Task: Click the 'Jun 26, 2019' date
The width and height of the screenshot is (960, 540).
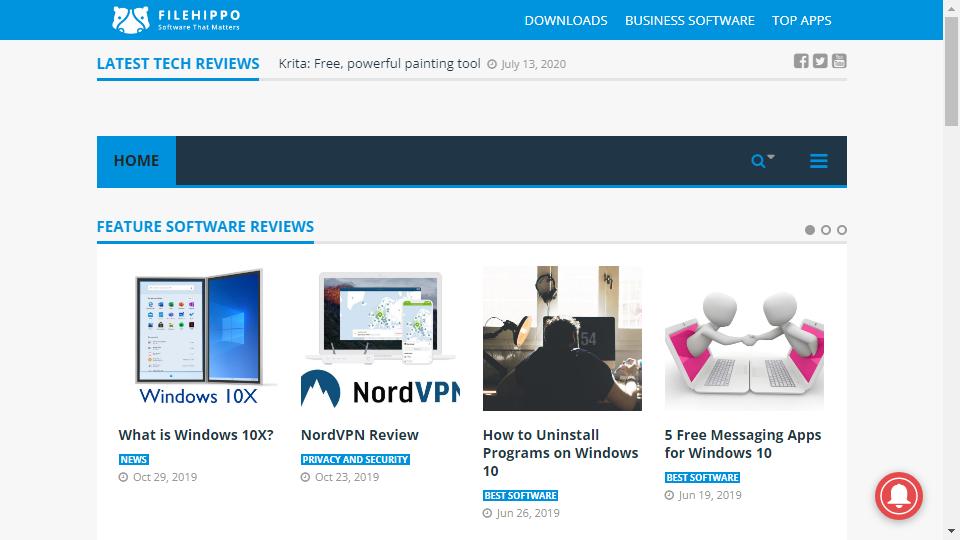Action: (x=528, y=513)
